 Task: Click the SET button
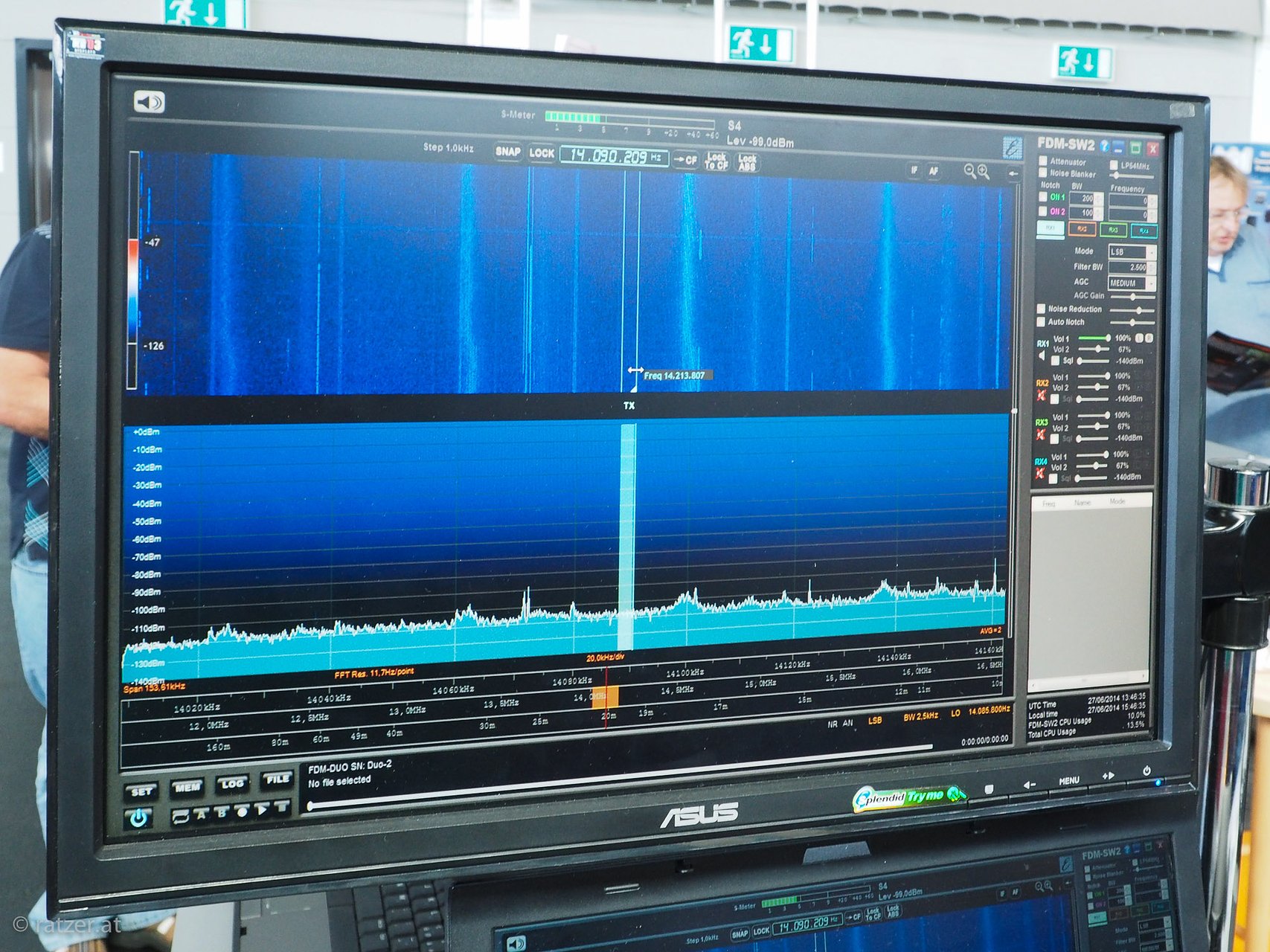[142, 791]
